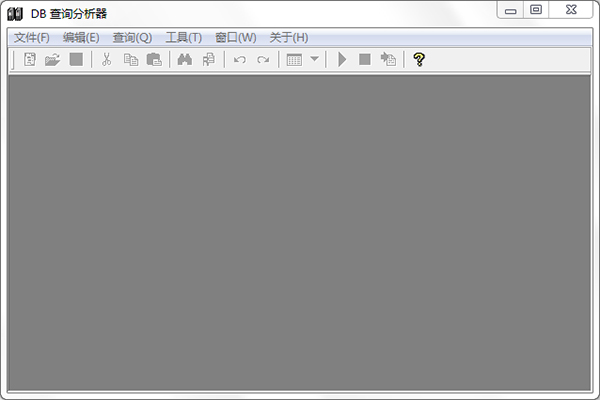Open the 文件(F) menu
The width and height of the screenshot is (600, 400).
click(32, 38)
